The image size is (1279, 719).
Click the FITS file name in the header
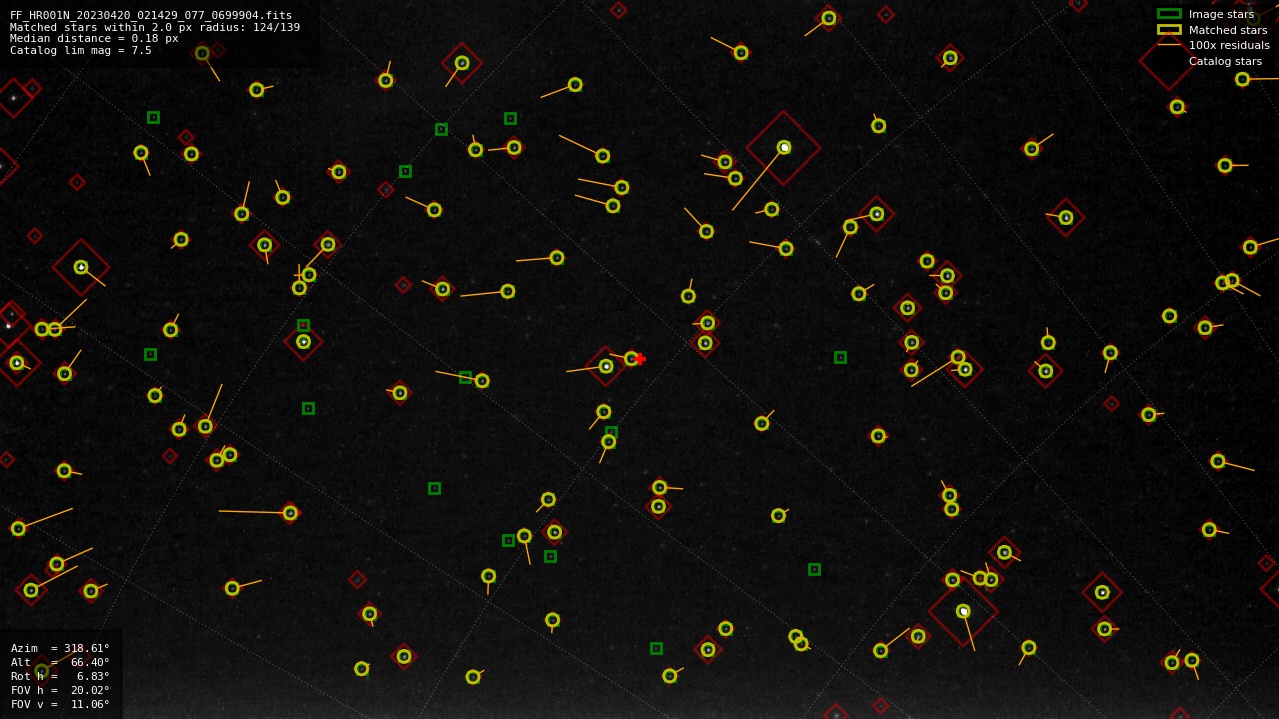[151, 16]
